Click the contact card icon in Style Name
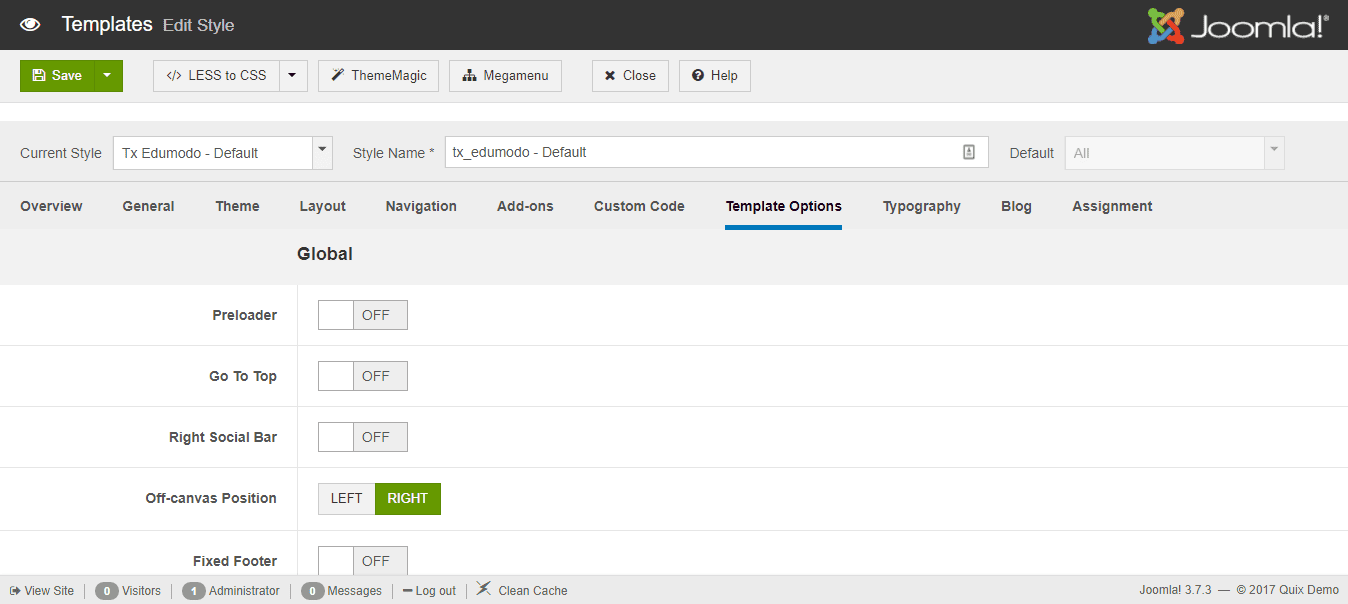Image resolution: width=1348 pixels, height=604 pixels. (968, 152)
